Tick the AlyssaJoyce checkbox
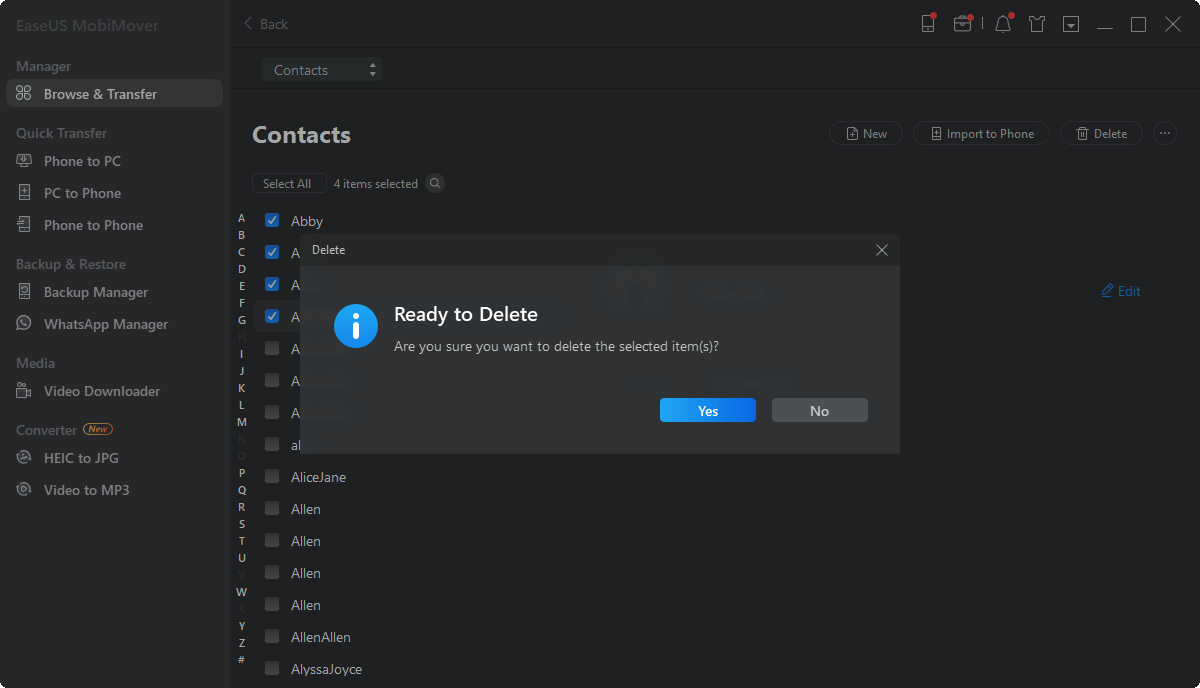Image resolution: width=1200 pixels, height=688 pixels. coord(272,668)
